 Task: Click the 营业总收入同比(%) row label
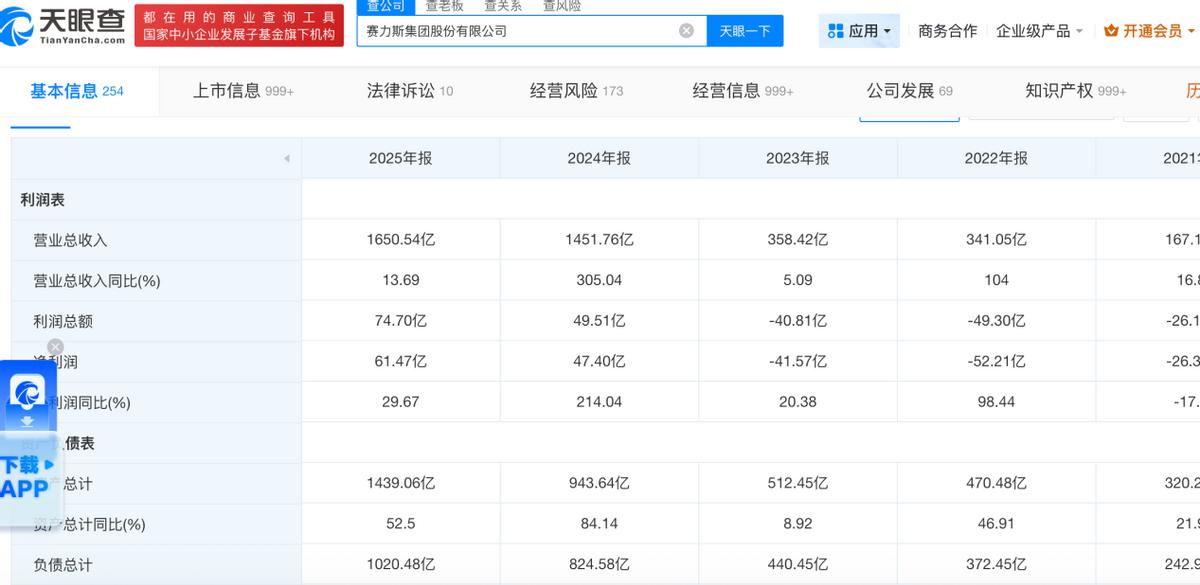[x=97, y=281]
